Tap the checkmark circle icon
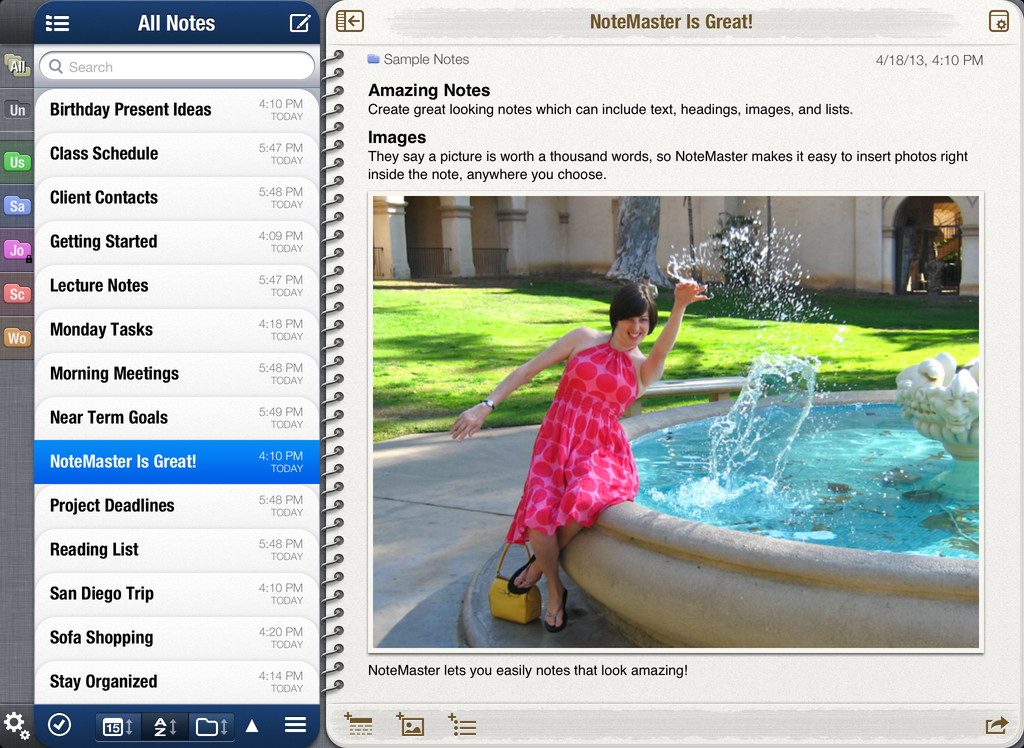 (x=59, y=724)
